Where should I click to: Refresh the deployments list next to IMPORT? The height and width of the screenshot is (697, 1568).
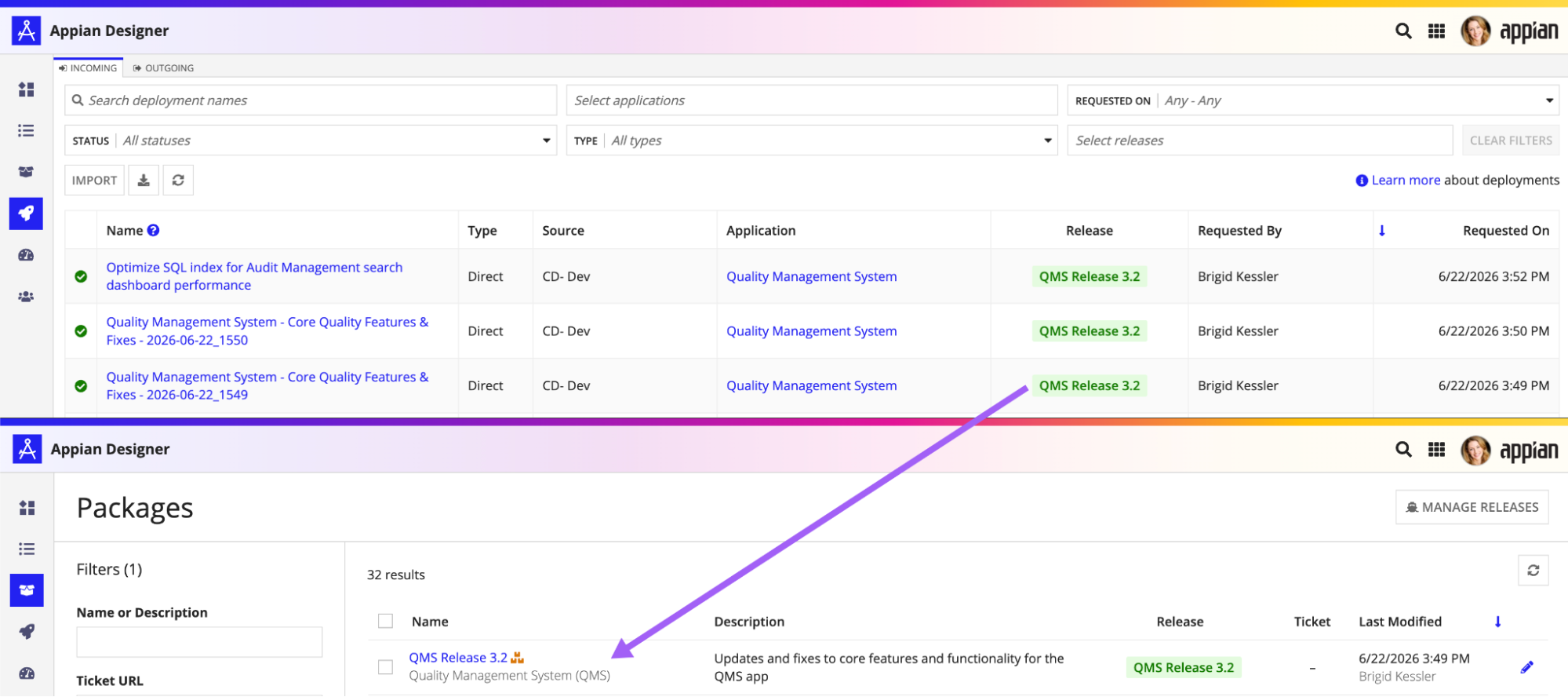point(178,181)
